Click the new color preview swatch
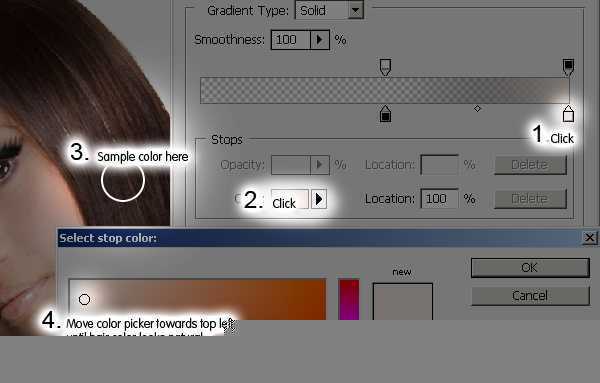 (403, 302)
